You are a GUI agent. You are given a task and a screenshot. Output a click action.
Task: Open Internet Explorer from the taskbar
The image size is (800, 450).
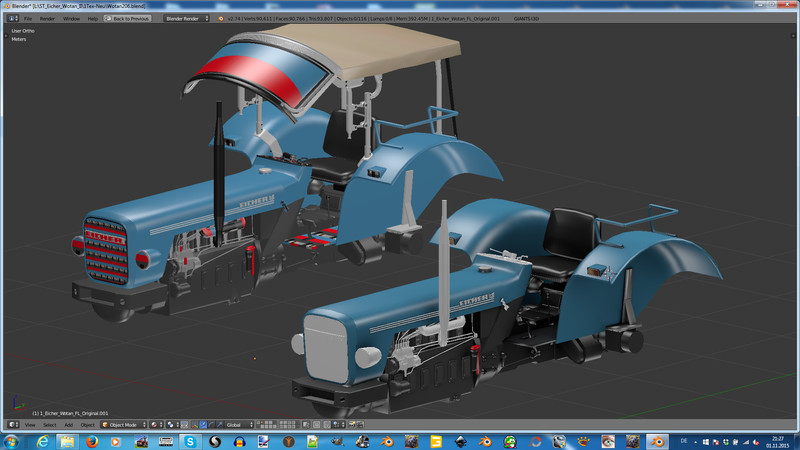click(43, 442)
